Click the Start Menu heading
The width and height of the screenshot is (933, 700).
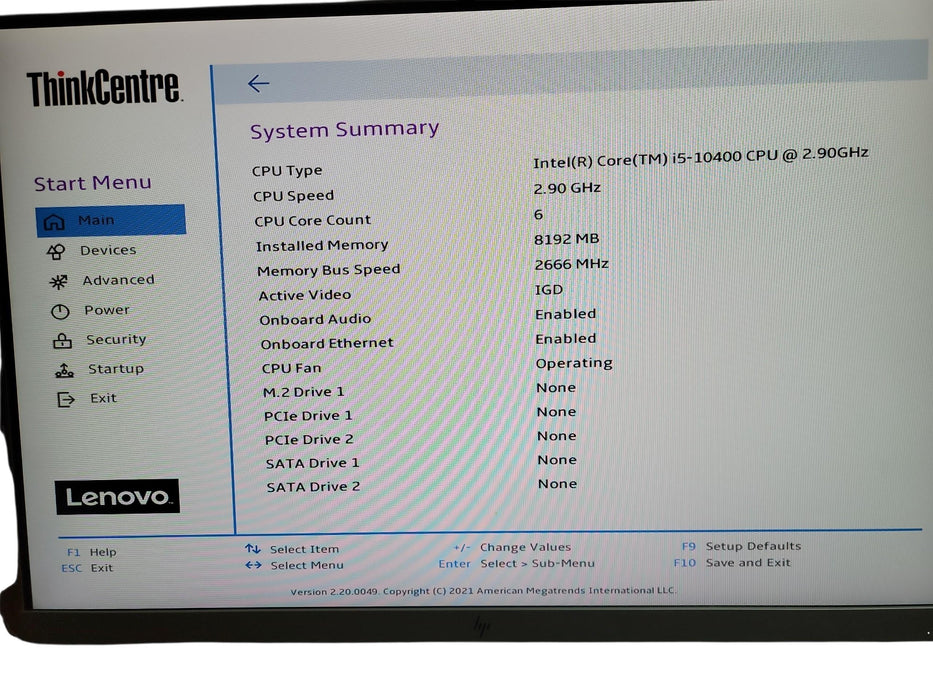[93, 183]
